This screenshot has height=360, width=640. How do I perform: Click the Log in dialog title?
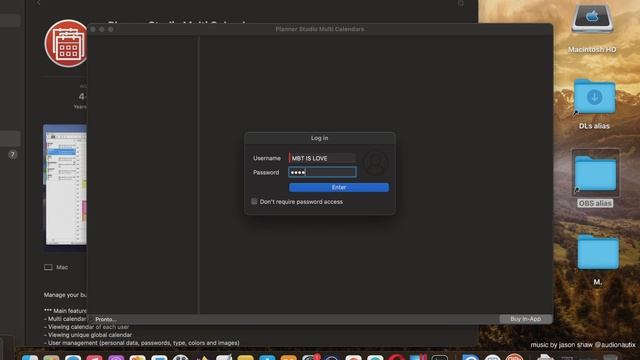(x=319, y=138)
